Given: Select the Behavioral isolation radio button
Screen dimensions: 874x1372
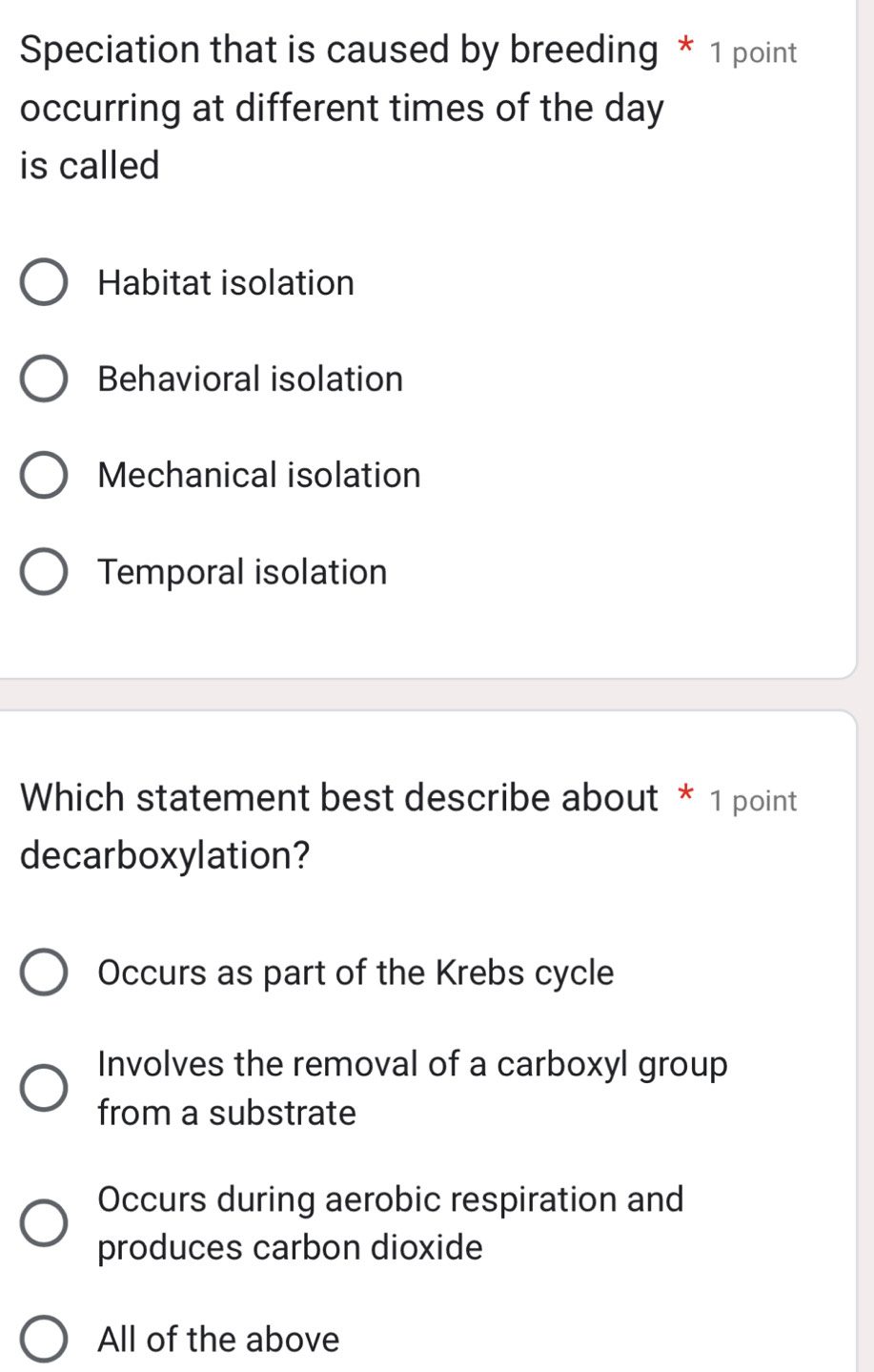Looking at the screenshot, I should [43, 379].
